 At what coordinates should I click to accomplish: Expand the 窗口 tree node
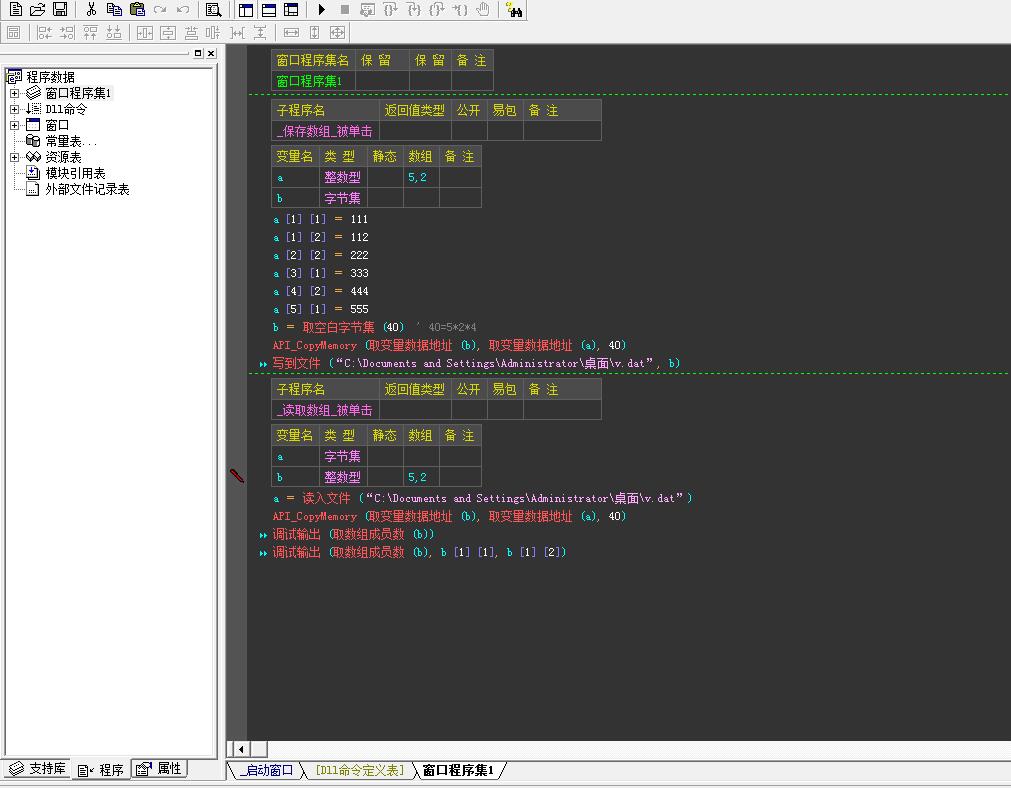click(14, 126)
